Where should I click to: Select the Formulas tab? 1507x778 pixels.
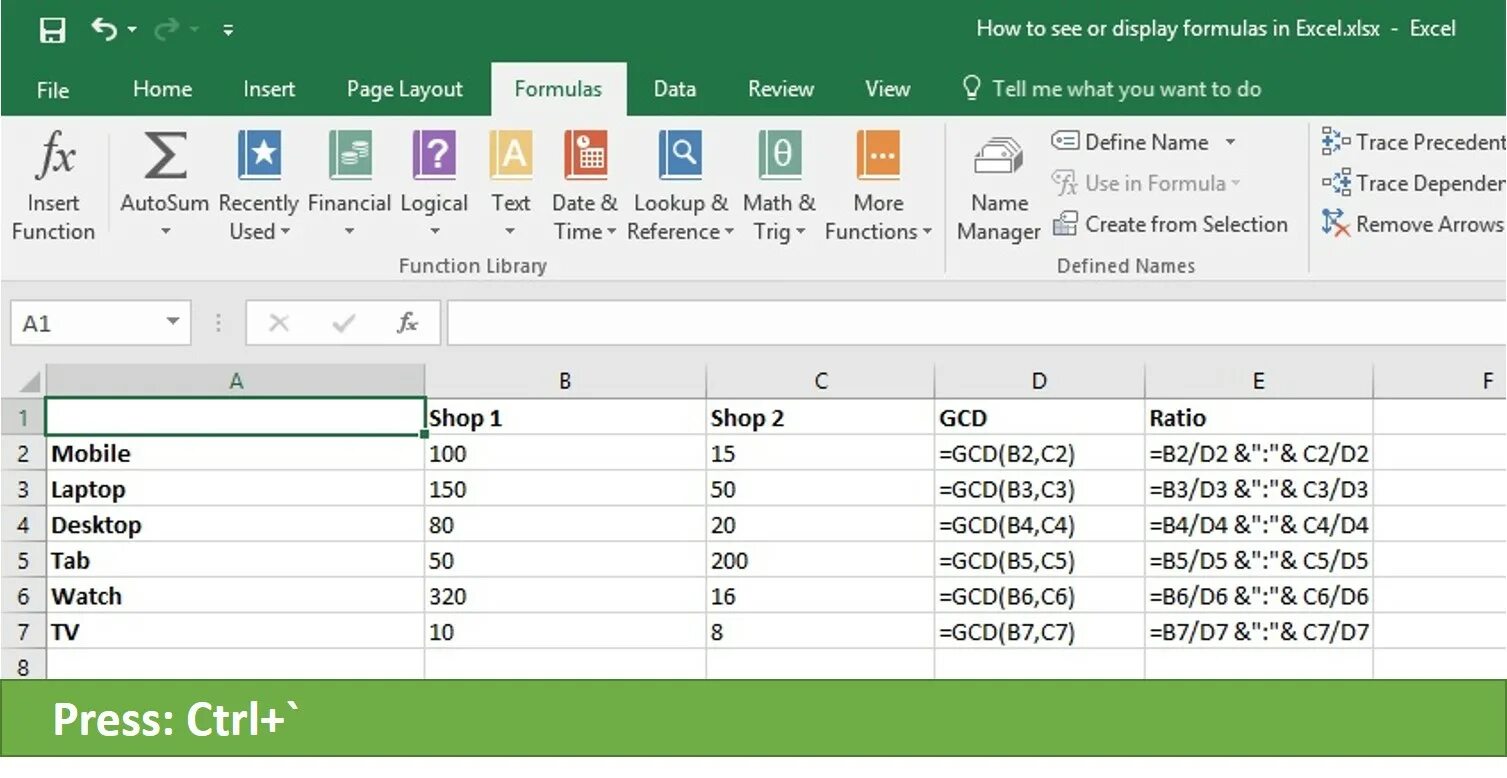(558, 89)
